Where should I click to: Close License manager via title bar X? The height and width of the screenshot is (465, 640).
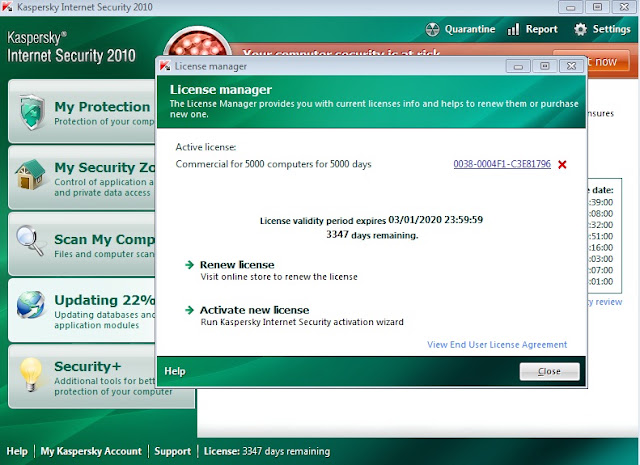point(571,66)
